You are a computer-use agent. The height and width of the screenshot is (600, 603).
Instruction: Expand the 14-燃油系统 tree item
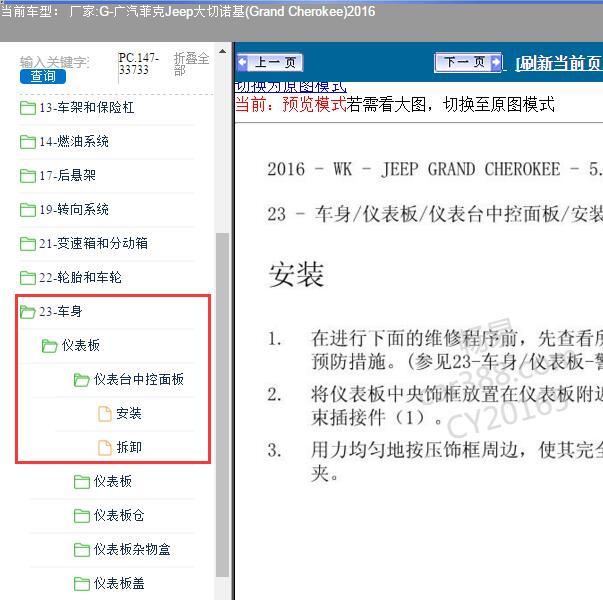74,142
